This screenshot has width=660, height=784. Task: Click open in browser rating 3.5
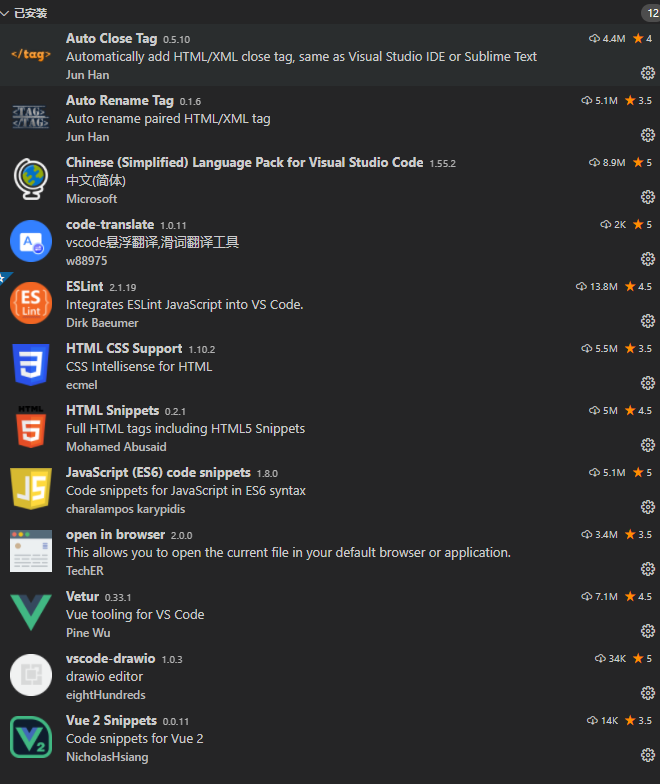(638, 534)
